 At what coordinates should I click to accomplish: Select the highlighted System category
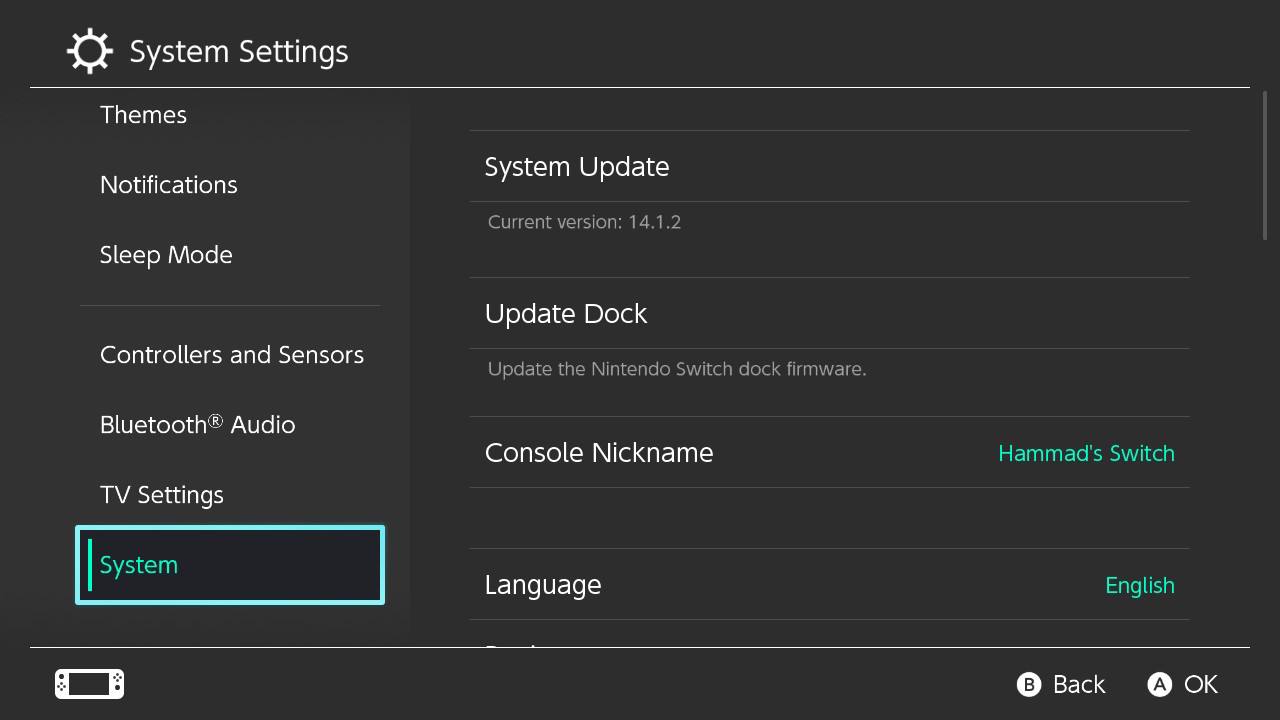click(x=230, y=565)
